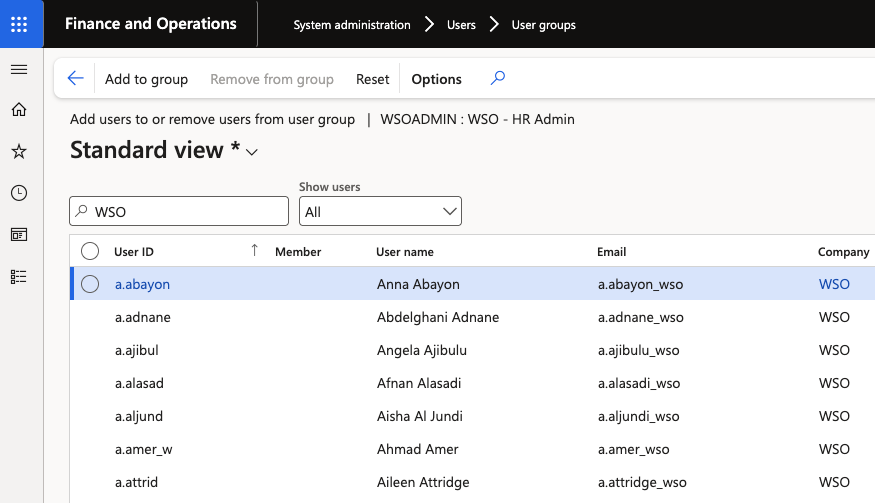Click email a.alasadi_wso
Image resolution: width=875 pixels, height=503 pixels.
(x=639, y=384)
